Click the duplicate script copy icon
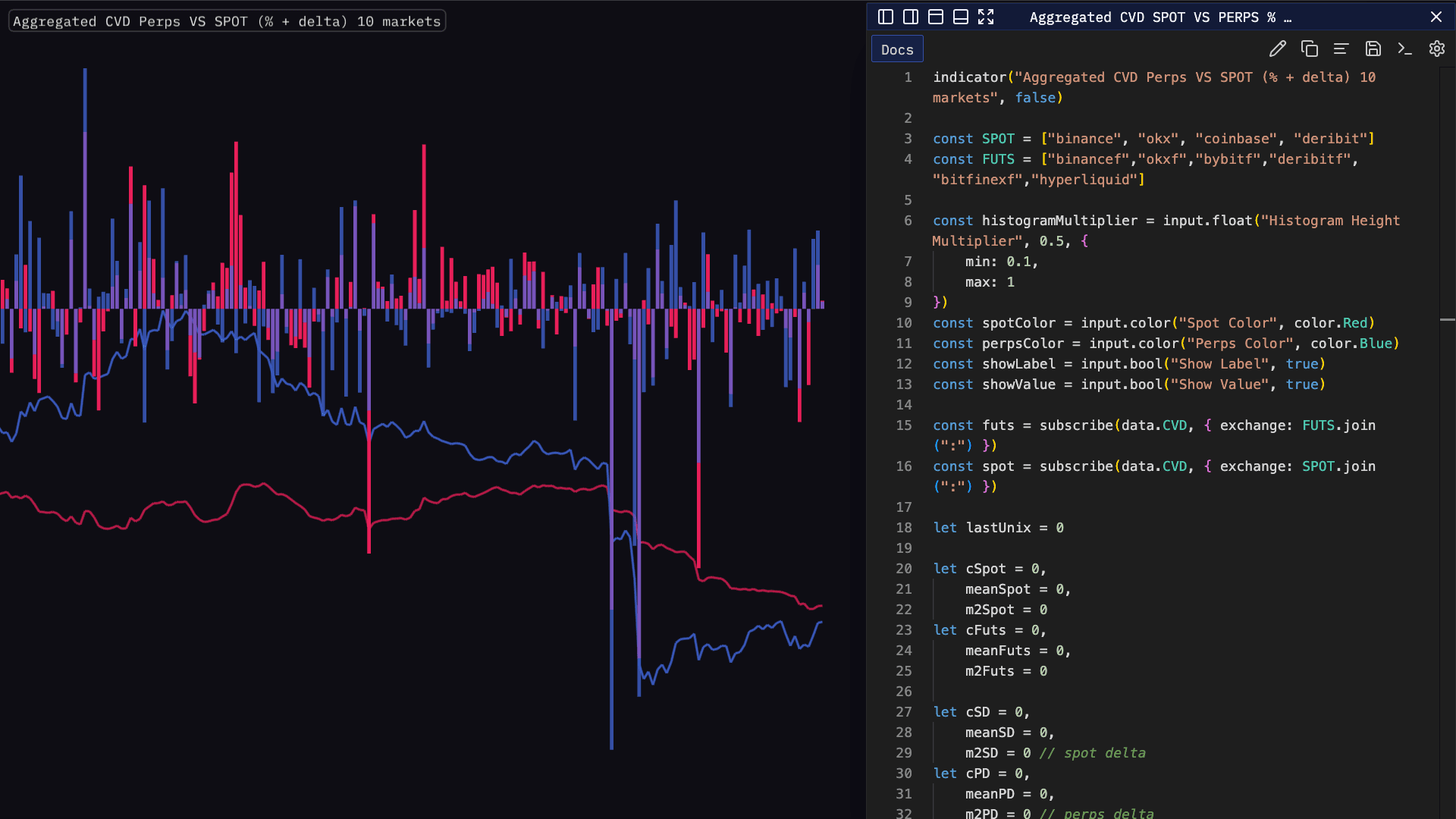 coord(1310,49)
